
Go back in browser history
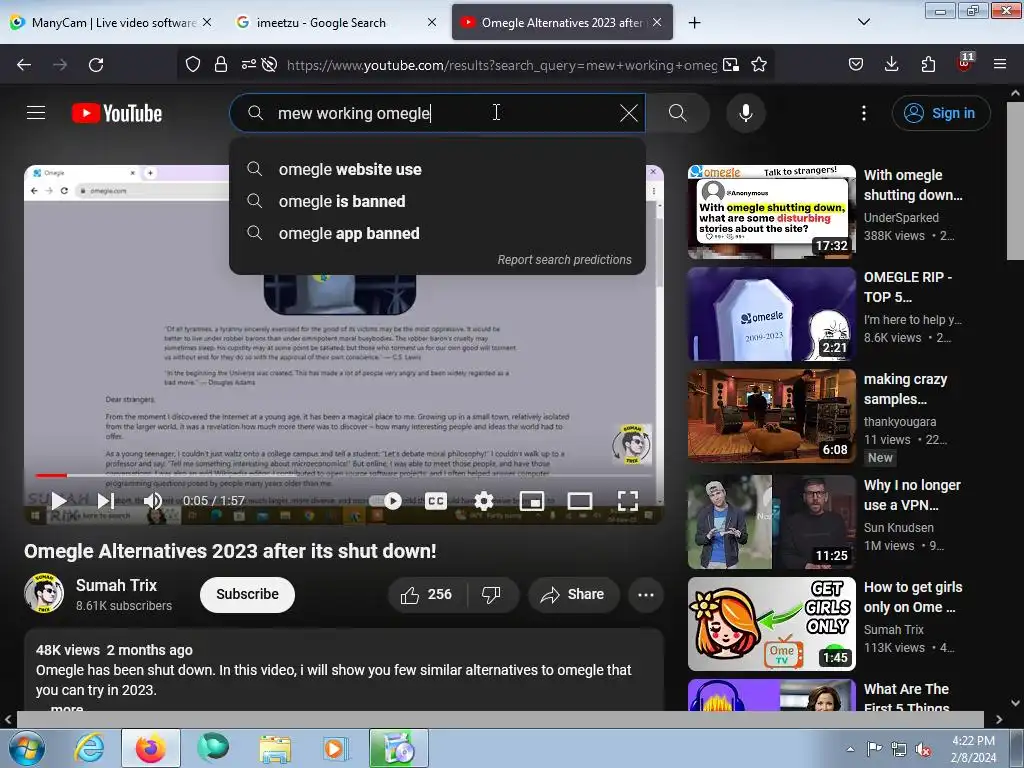[24, 65]
